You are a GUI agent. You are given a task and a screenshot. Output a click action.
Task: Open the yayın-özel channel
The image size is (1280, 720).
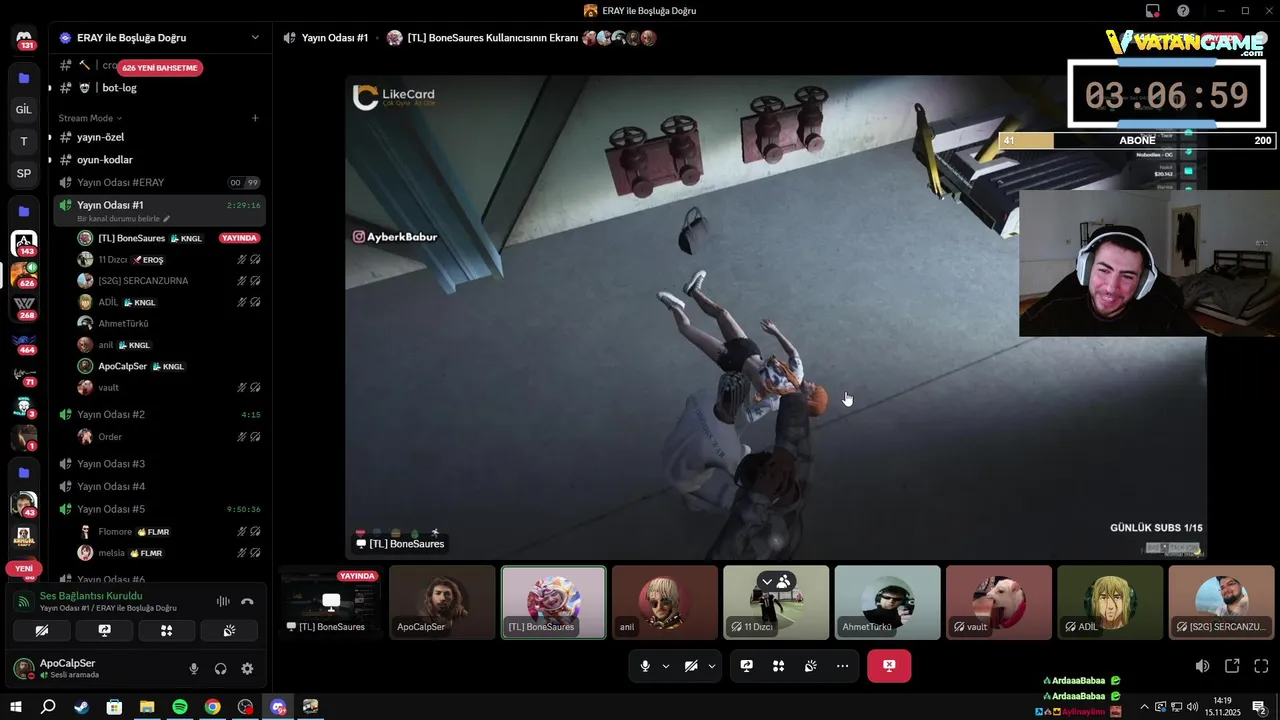click(x=160, y=137)
